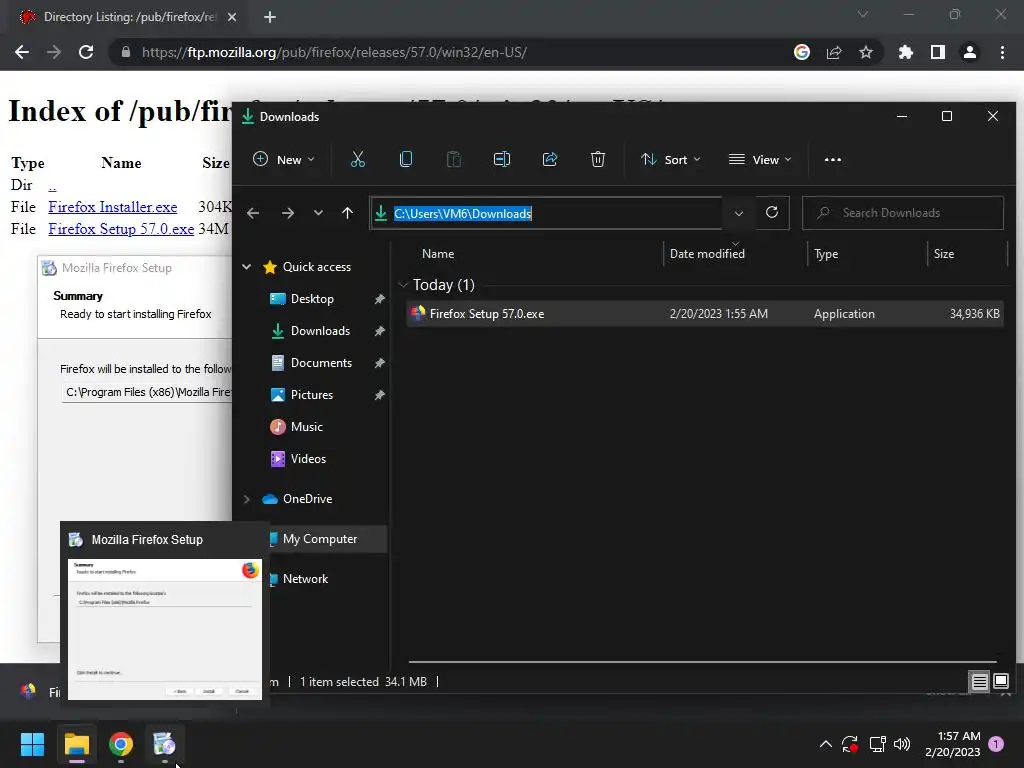Click the Explorer address path field

click(546, 213)
